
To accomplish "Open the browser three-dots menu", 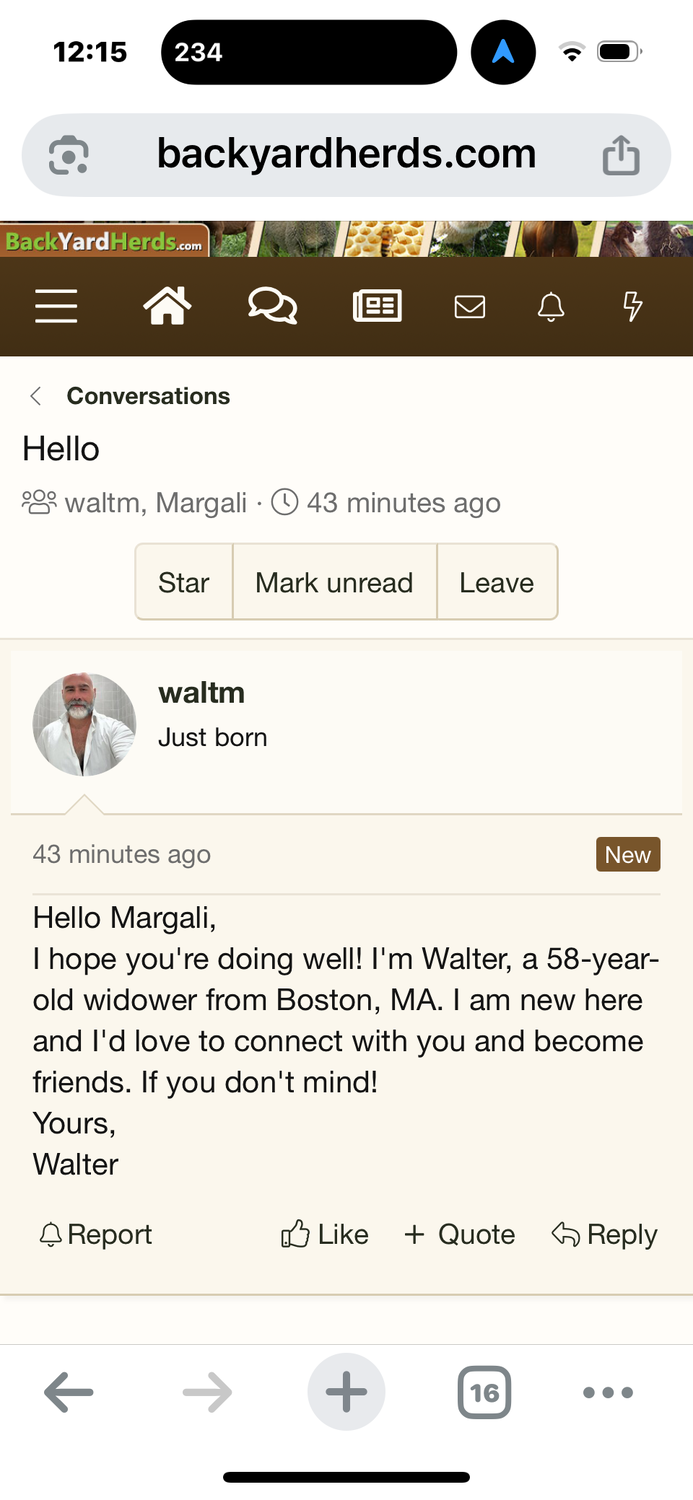I will (607, 1392).
